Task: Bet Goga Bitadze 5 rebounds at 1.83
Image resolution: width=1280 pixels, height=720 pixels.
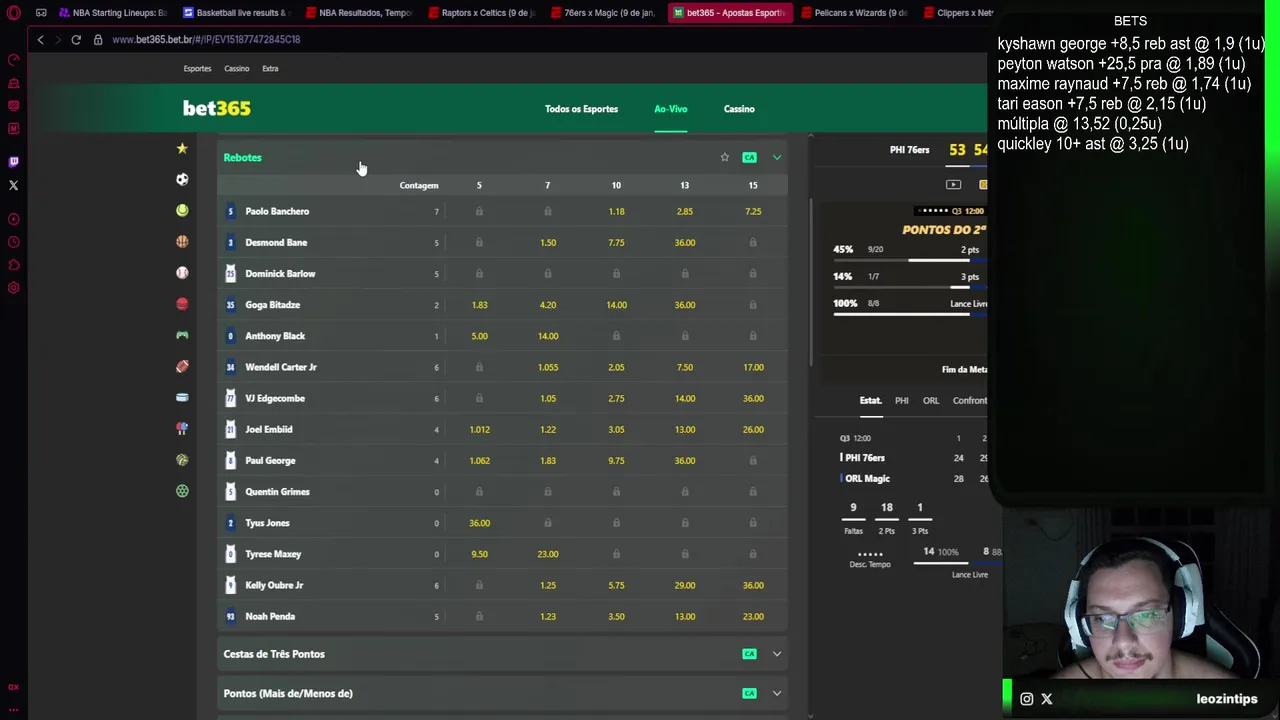Action: (x=480, y=305)
